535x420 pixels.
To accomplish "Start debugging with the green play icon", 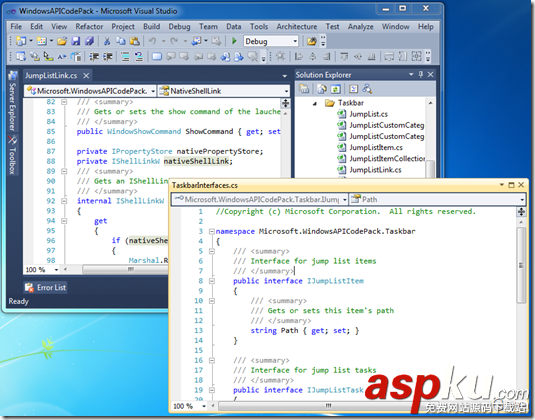I will click(234, 41).
